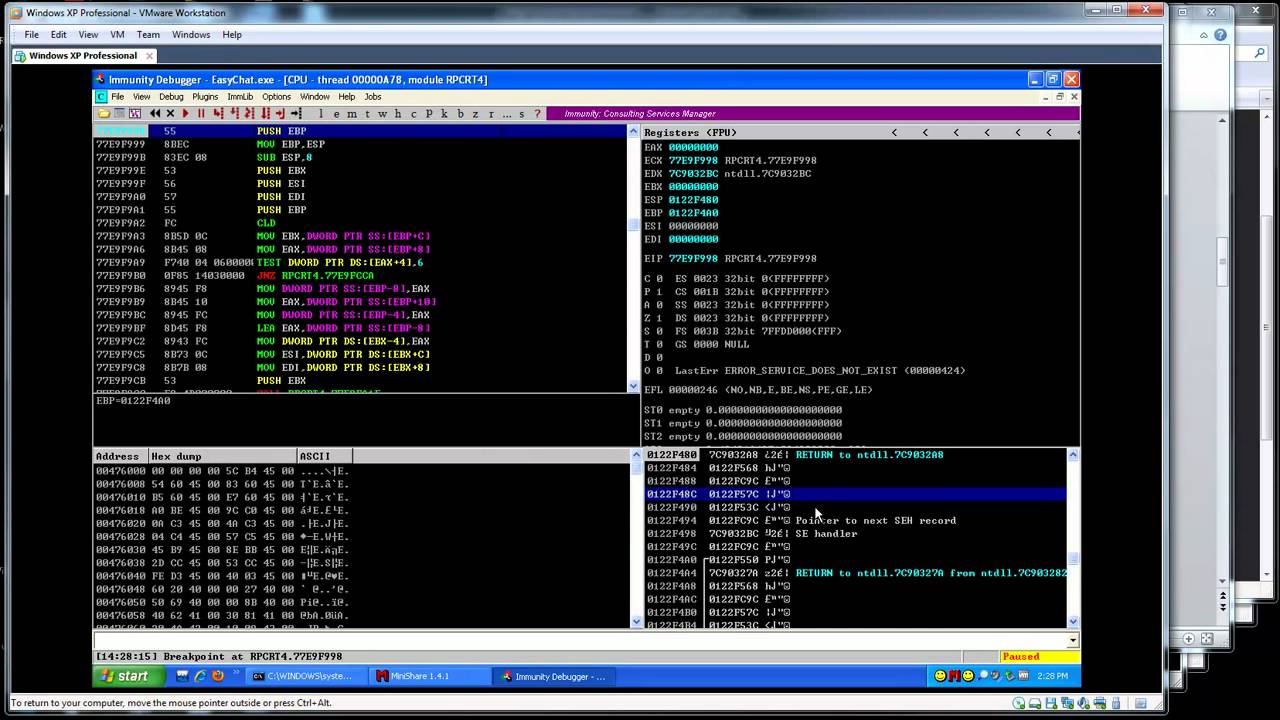
Task: Pause execution with the red pause icon
Action: 201,114
